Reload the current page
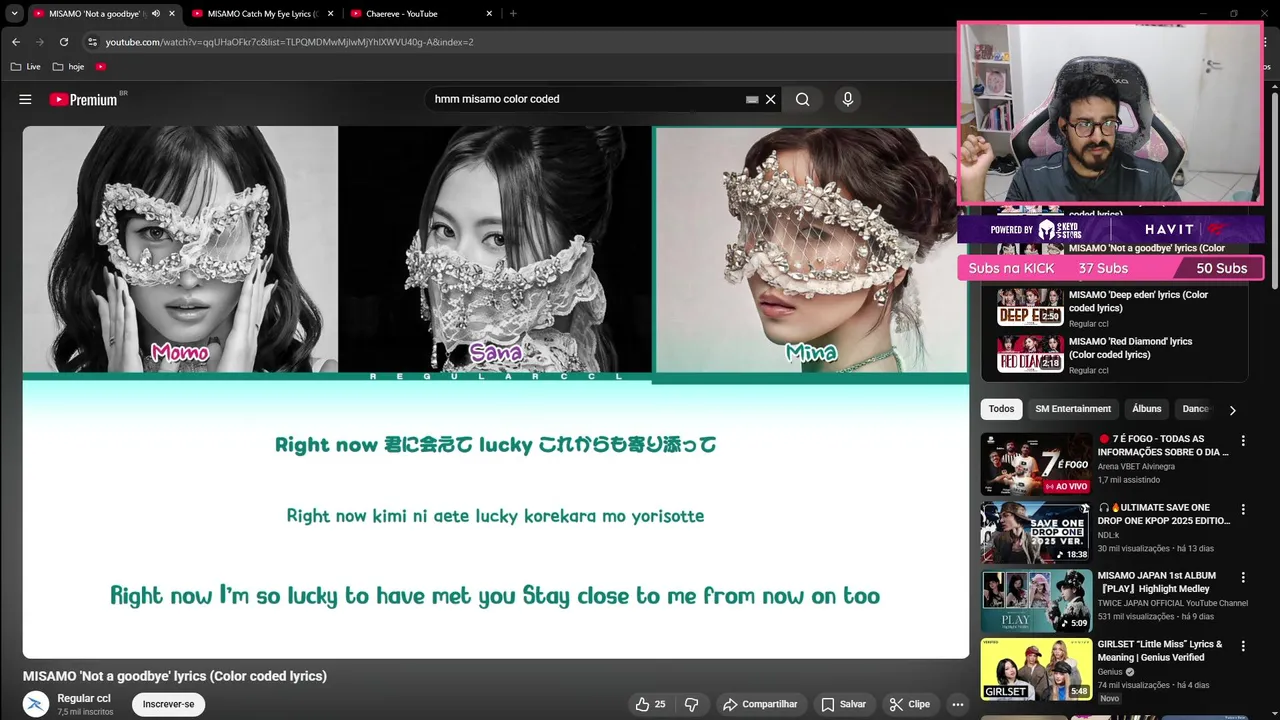The width and height of the screenshot is (1280, 720). coord(64,42)
